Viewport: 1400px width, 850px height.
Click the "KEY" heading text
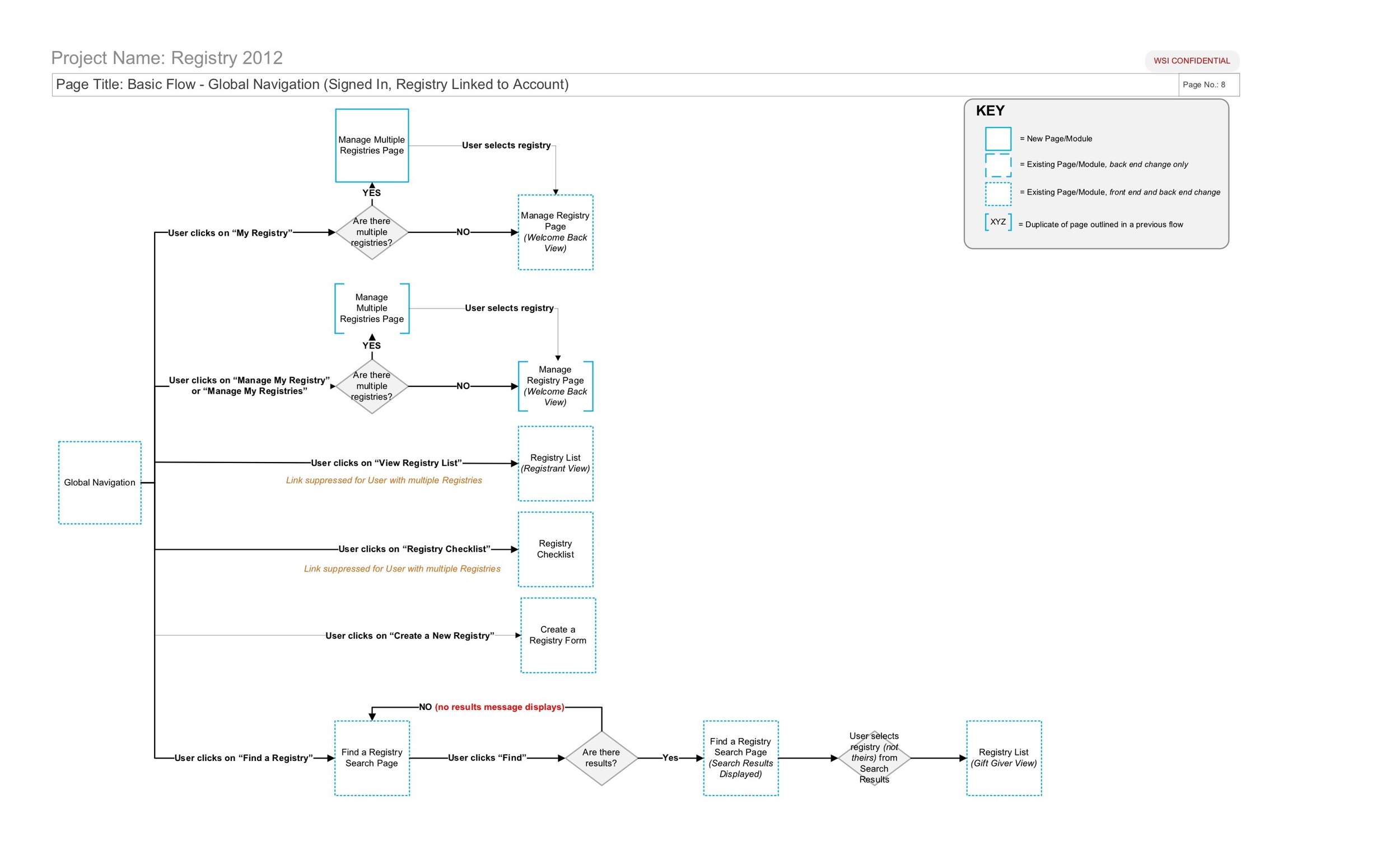tap(990, 111)
